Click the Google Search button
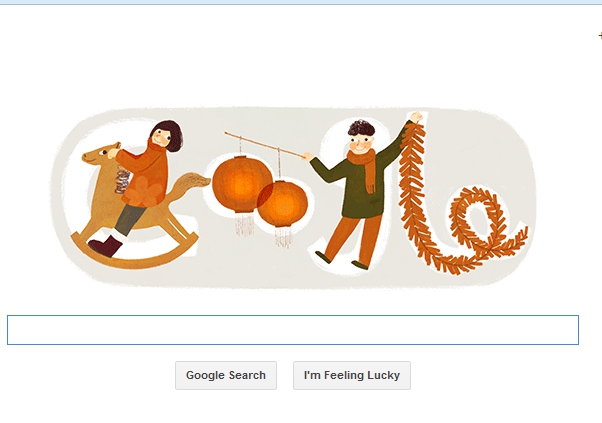The image size is (602, 423). coord(226,375)
